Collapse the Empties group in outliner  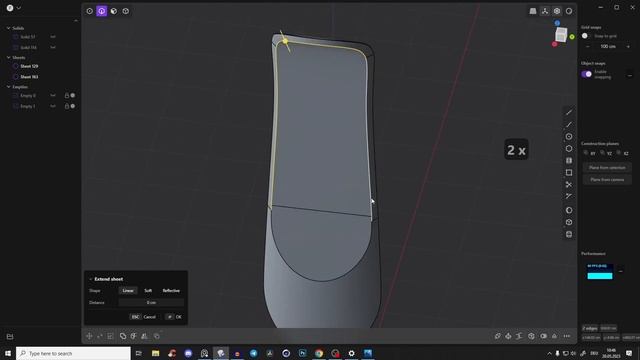coord(9,87)
